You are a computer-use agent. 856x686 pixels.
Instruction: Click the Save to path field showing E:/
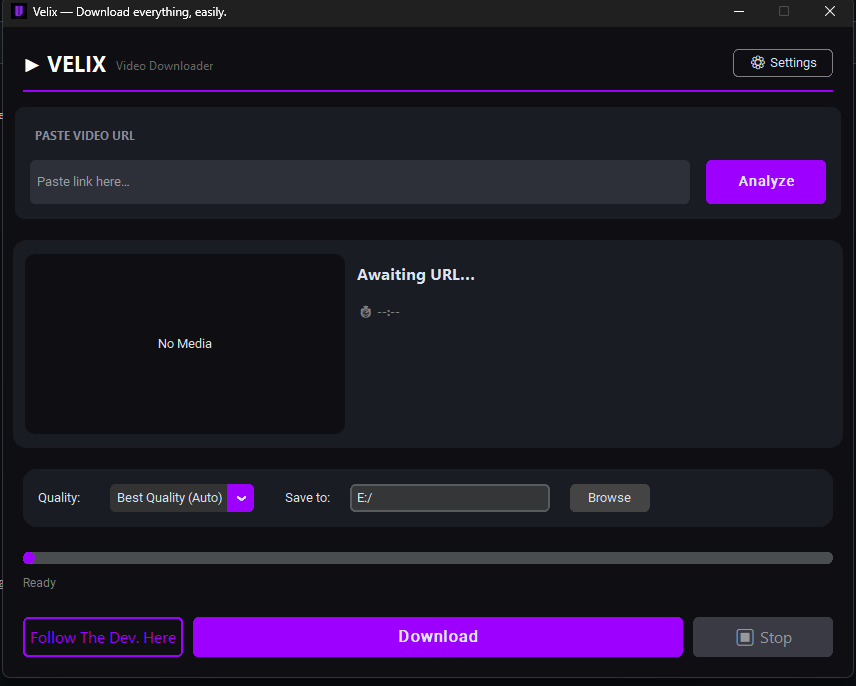450,498
